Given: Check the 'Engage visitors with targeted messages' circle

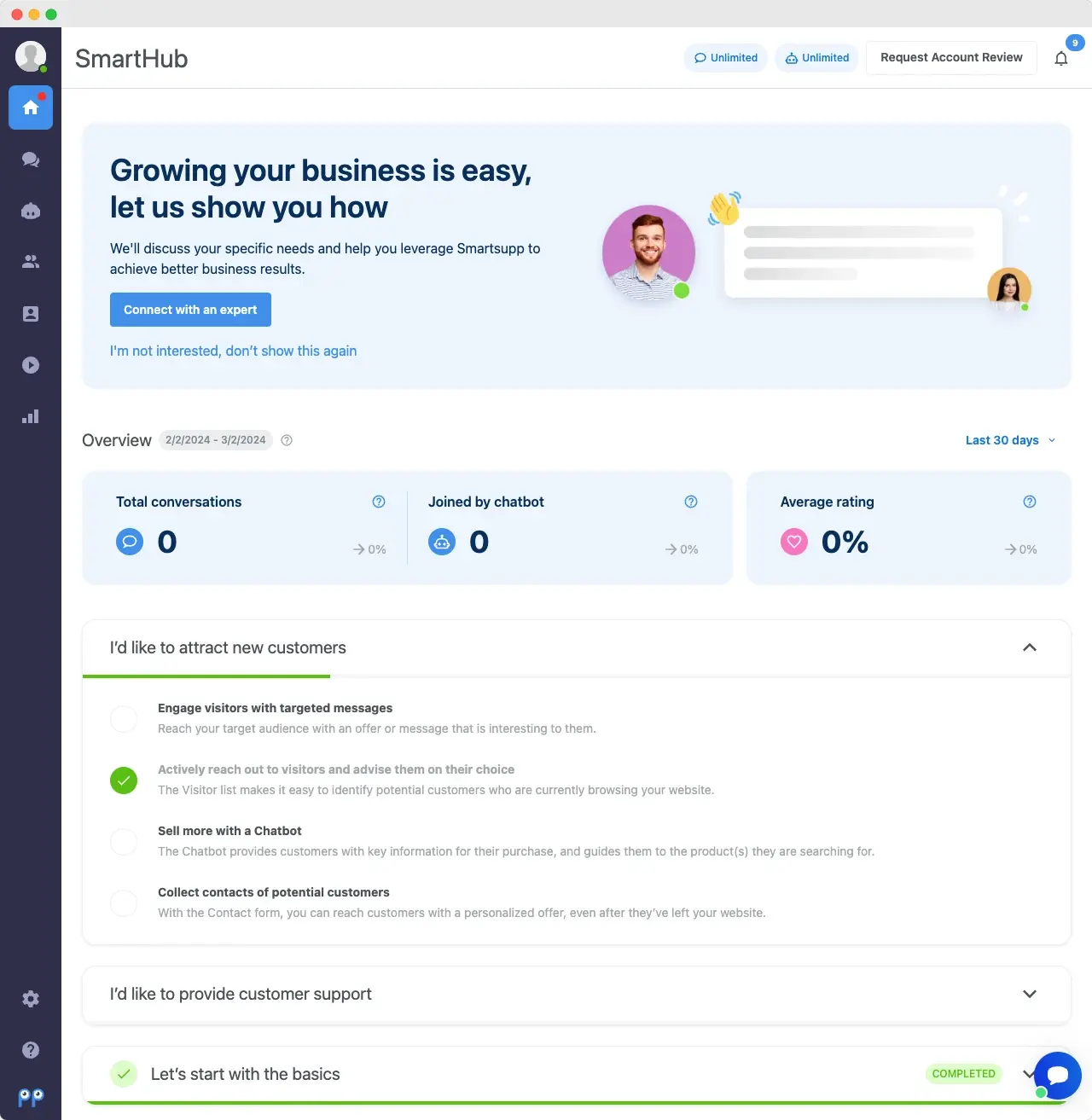Looking at the screenshot, I should click(x=124, y=719).
